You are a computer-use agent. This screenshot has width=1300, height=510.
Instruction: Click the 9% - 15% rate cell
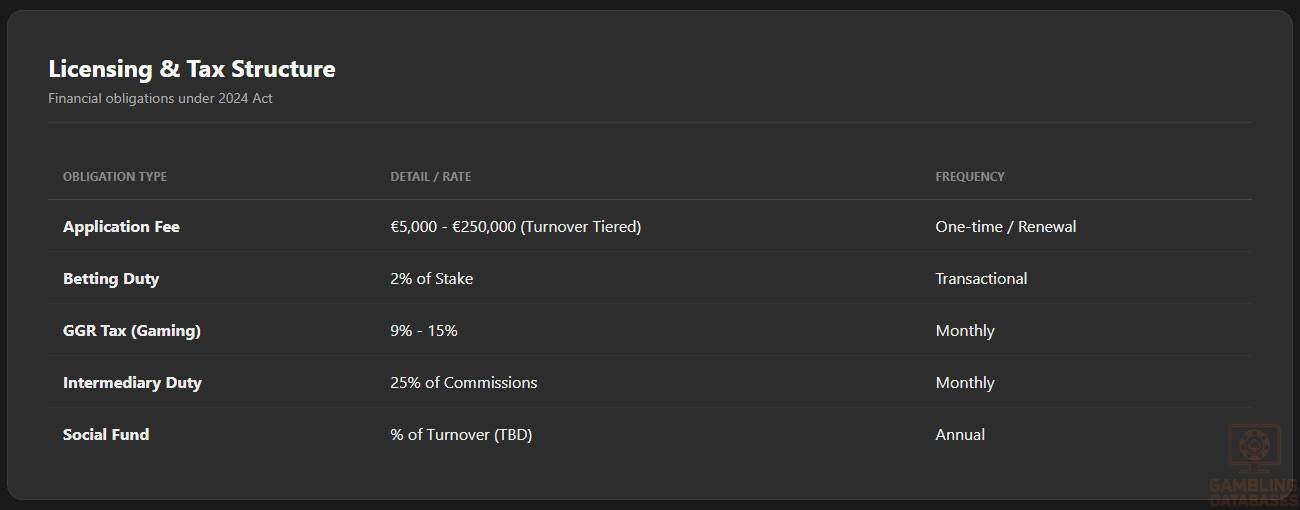(424, 331)
